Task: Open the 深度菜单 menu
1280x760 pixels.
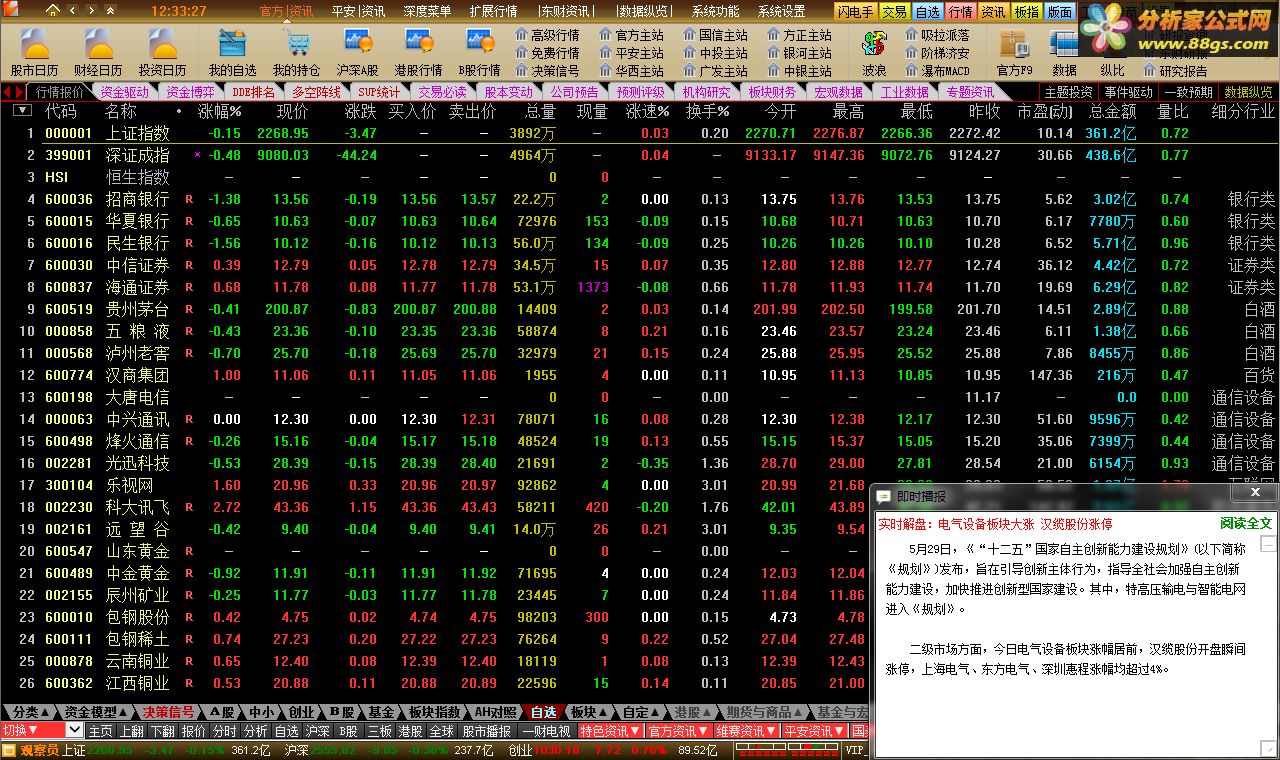Action: pyautogui.click(x=427, y=11)
